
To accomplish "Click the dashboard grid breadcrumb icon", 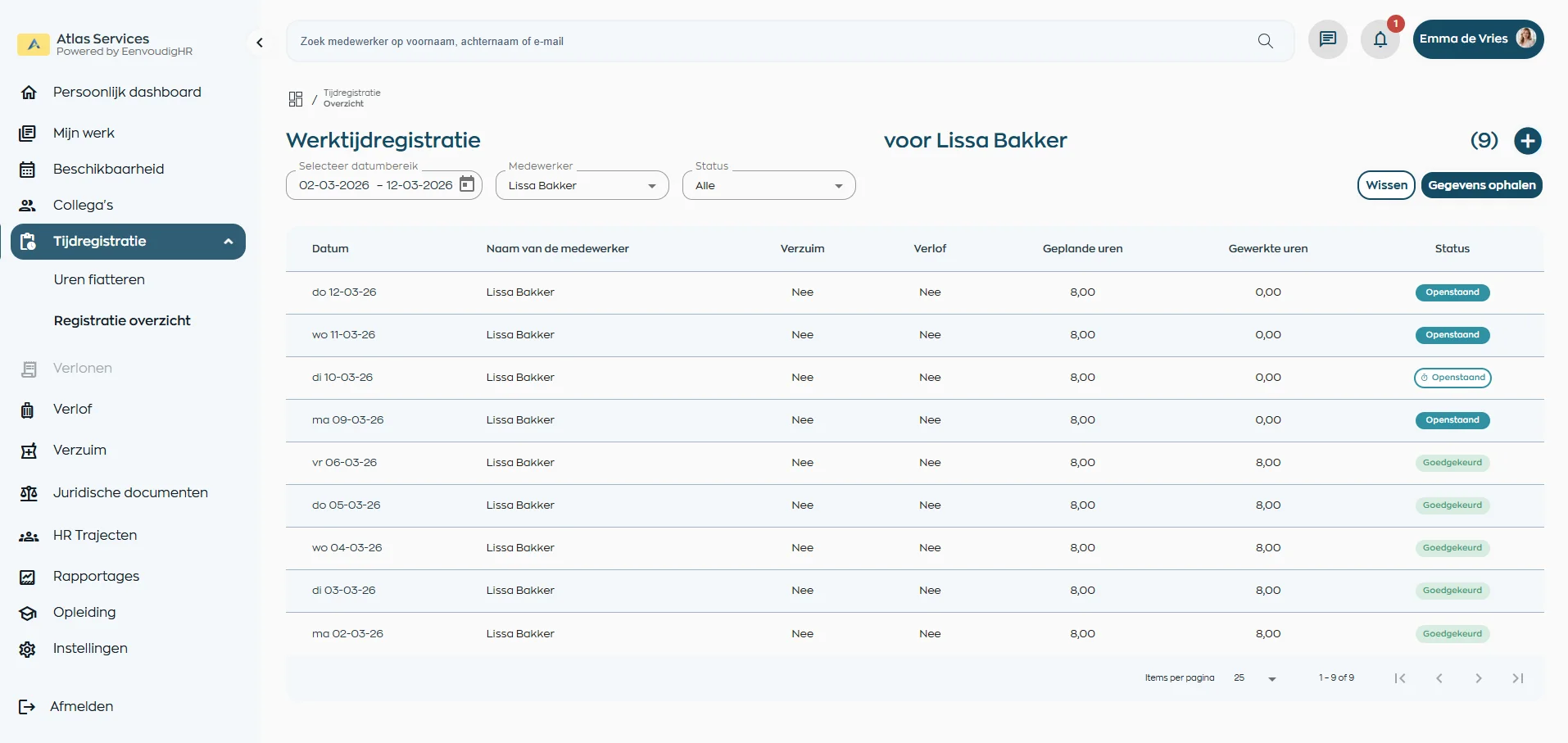I will point(296,99).
